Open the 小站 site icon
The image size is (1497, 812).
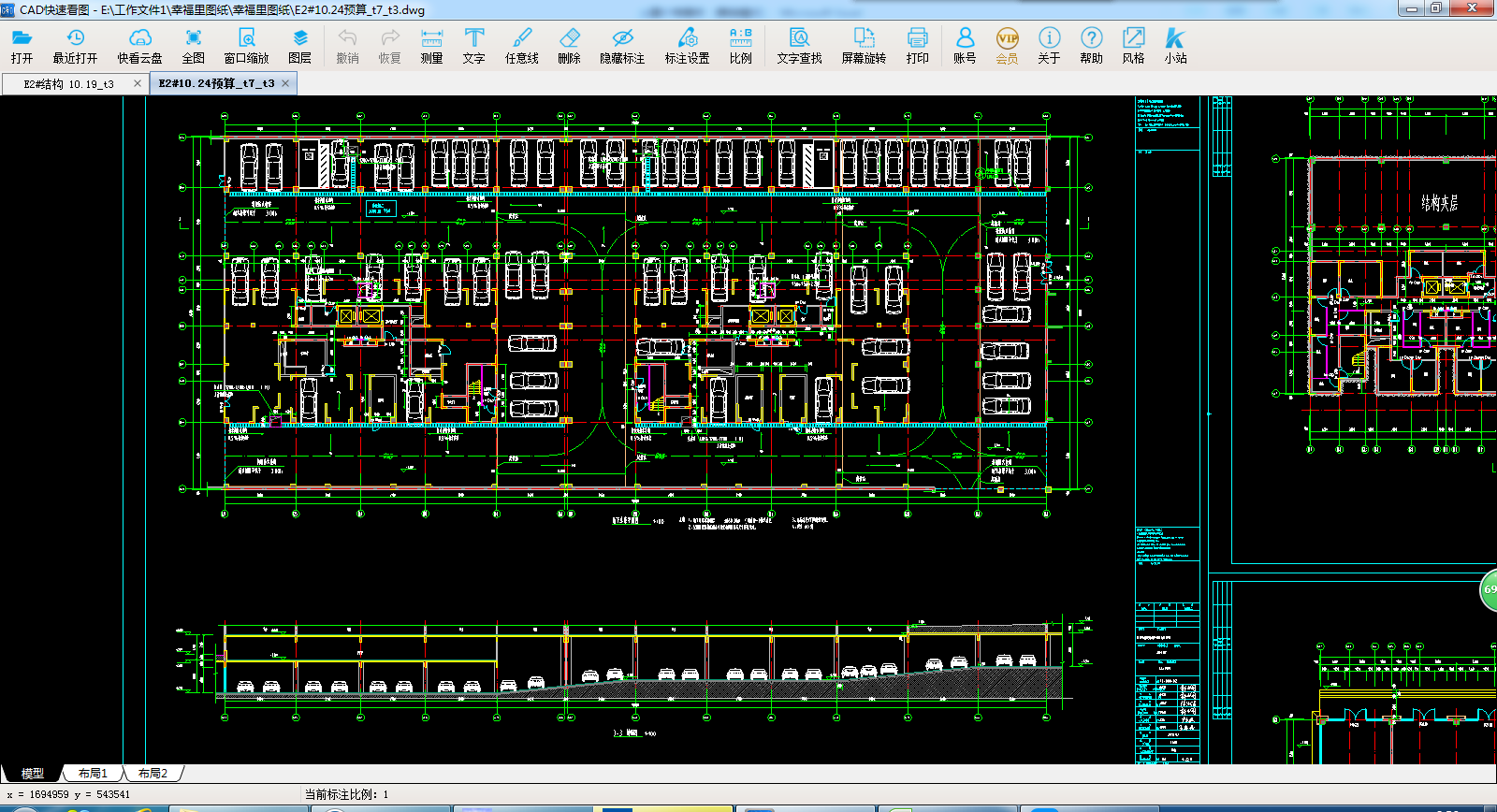click(1175, 46)
